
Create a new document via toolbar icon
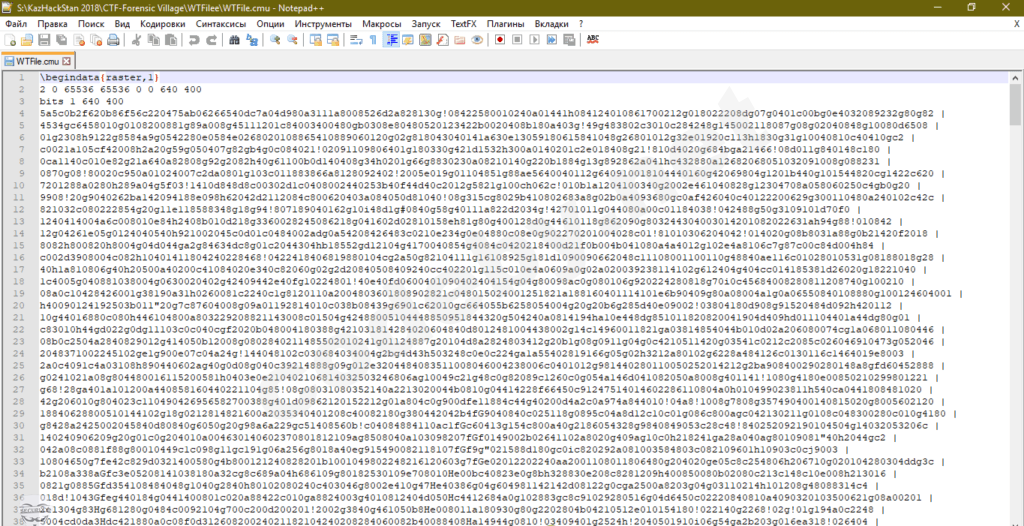[x=10, y=40]
